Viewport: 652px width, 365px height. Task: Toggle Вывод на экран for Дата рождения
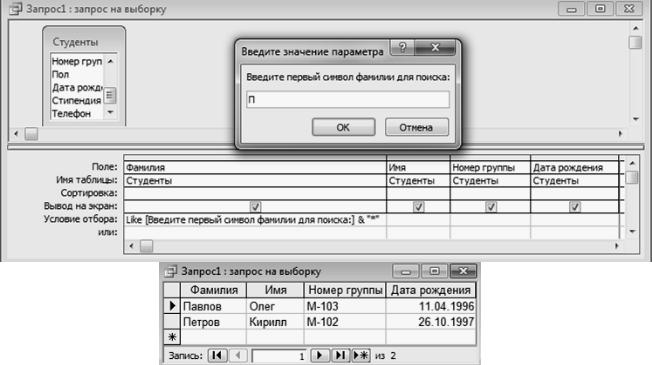(x=575, y=206)
